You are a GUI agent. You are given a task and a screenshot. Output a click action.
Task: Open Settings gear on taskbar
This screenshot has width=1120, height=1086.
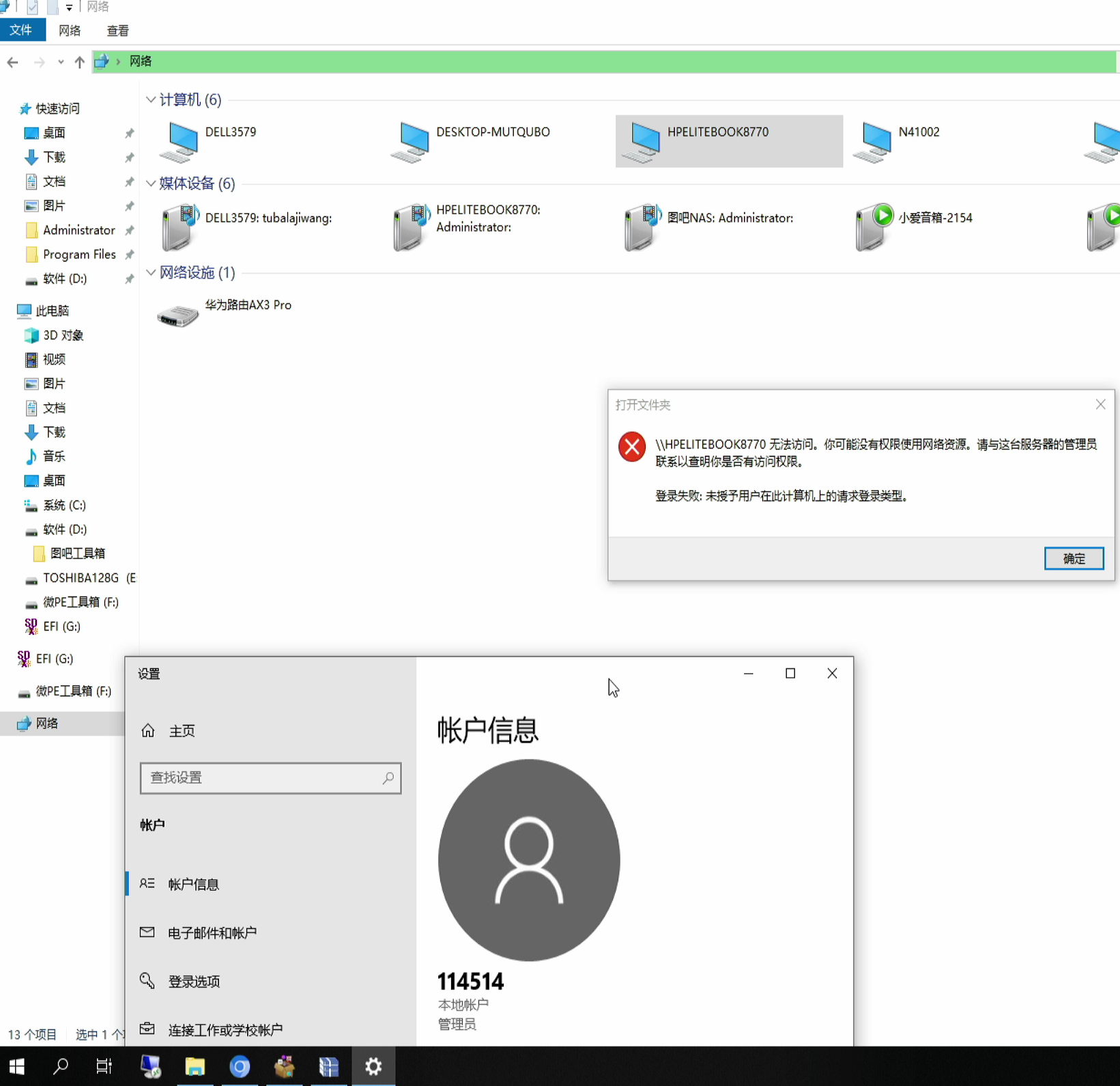(x=373, y=1066)
